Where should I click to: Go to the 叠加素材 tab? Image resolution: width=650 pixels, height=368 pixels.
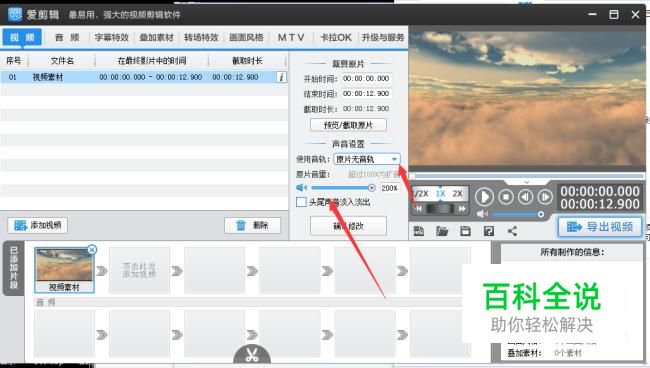pyautogui.click(x=156, y=37)
